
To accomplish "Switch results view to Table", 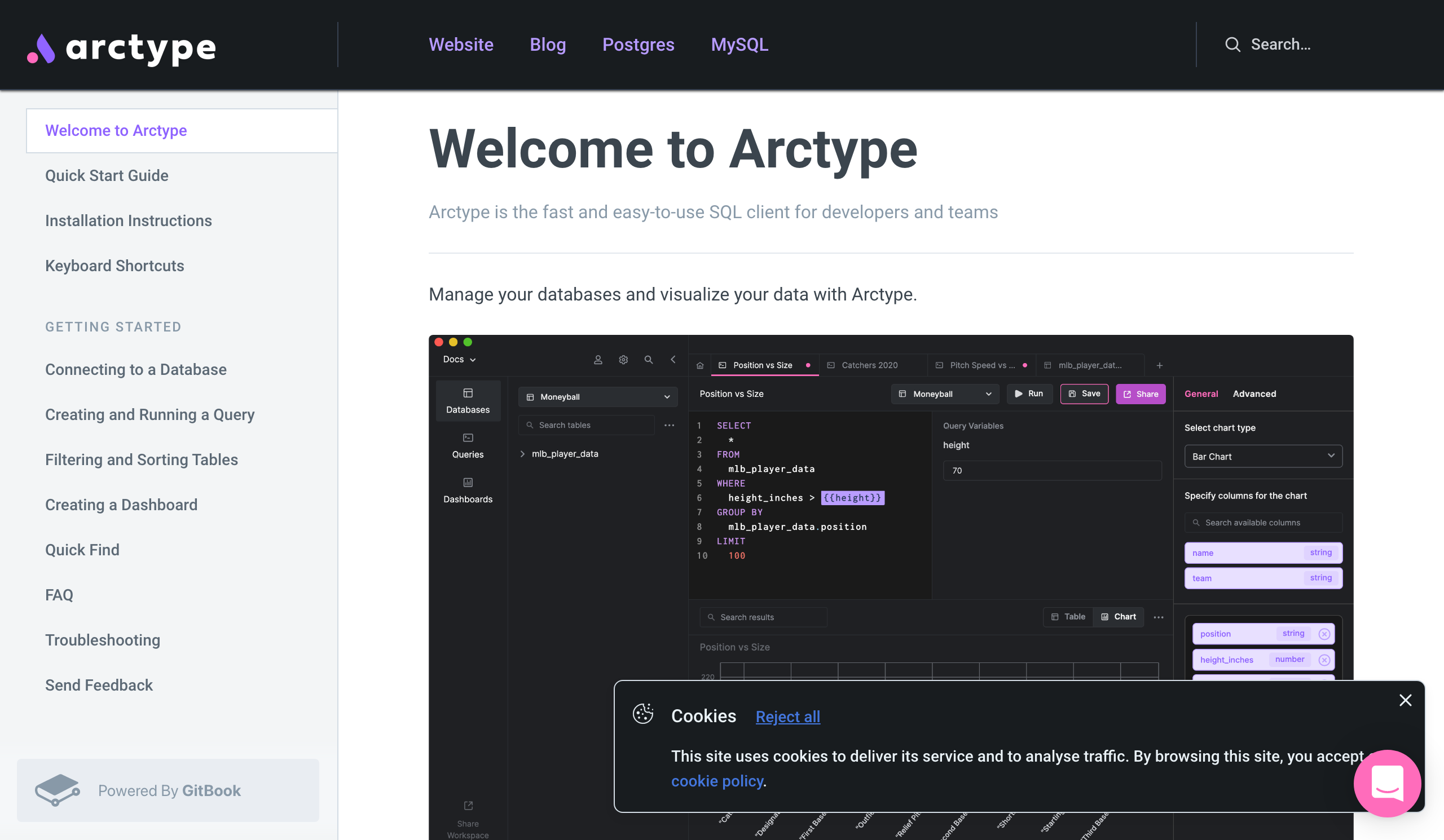I will click(1068, 617).
